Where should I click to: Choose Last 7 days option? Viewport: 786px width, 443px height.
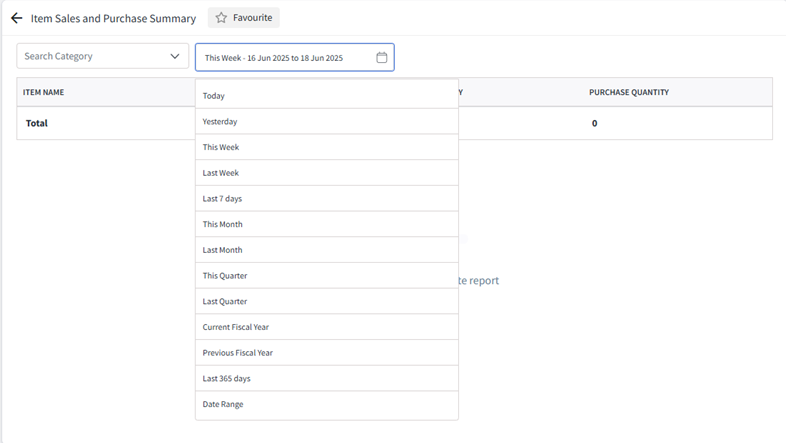coord(327,198)
